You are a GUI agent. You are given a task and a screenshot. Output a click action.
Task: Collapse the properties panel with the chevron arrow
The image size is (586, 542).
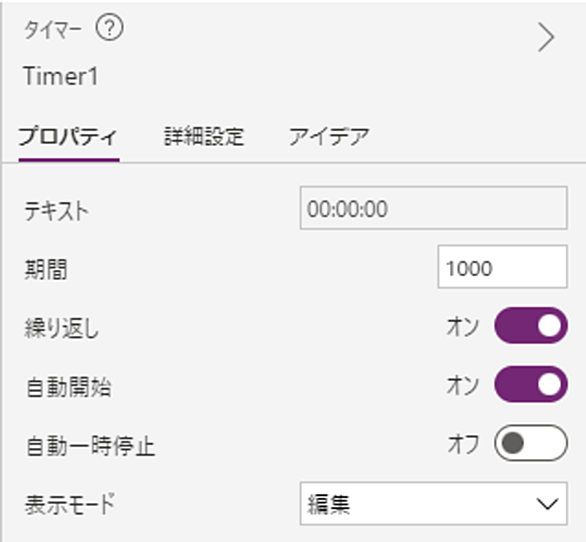coord(546,37)
